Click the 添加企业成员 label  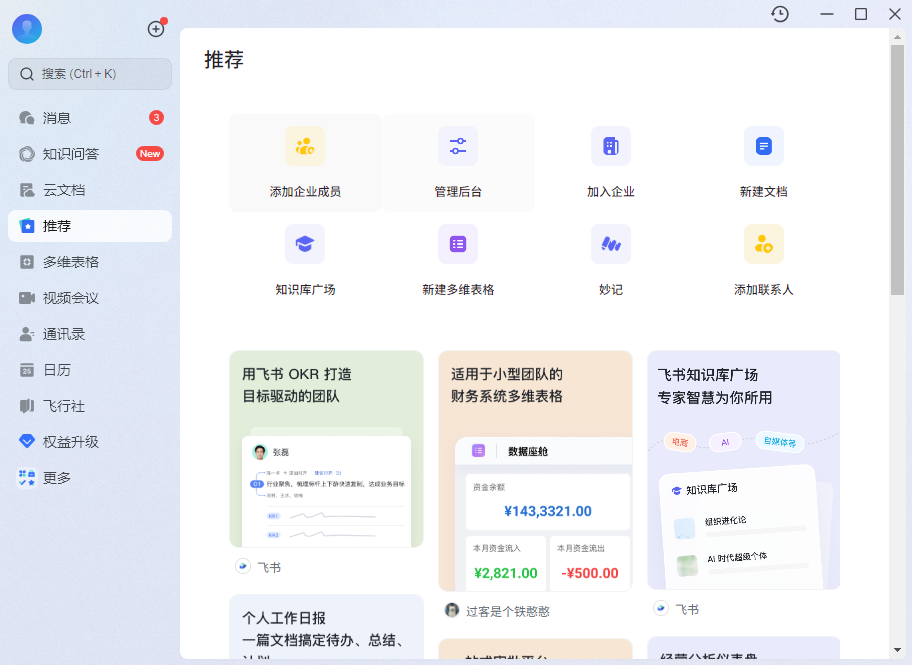point(305,192)
